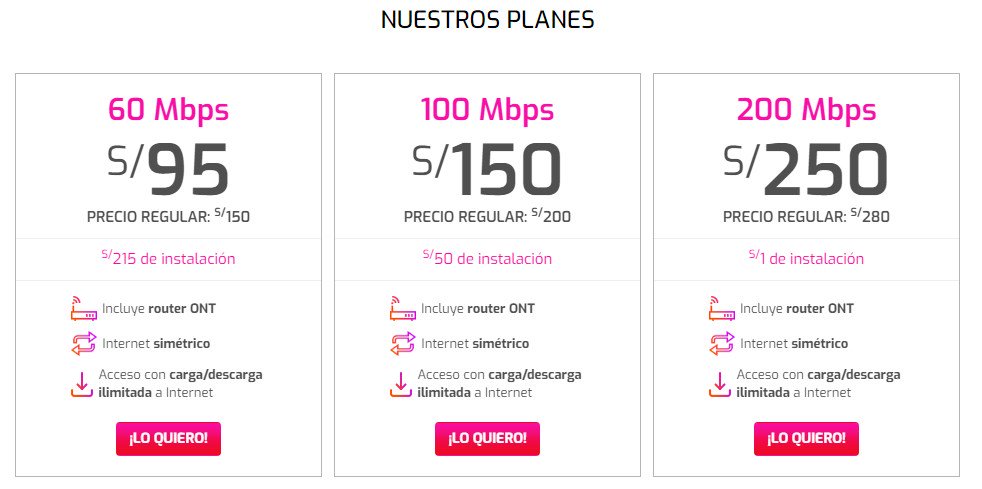
Task: Select the 200 Mbps plan title
Action: pyautogui.click(x=806, y=110)
